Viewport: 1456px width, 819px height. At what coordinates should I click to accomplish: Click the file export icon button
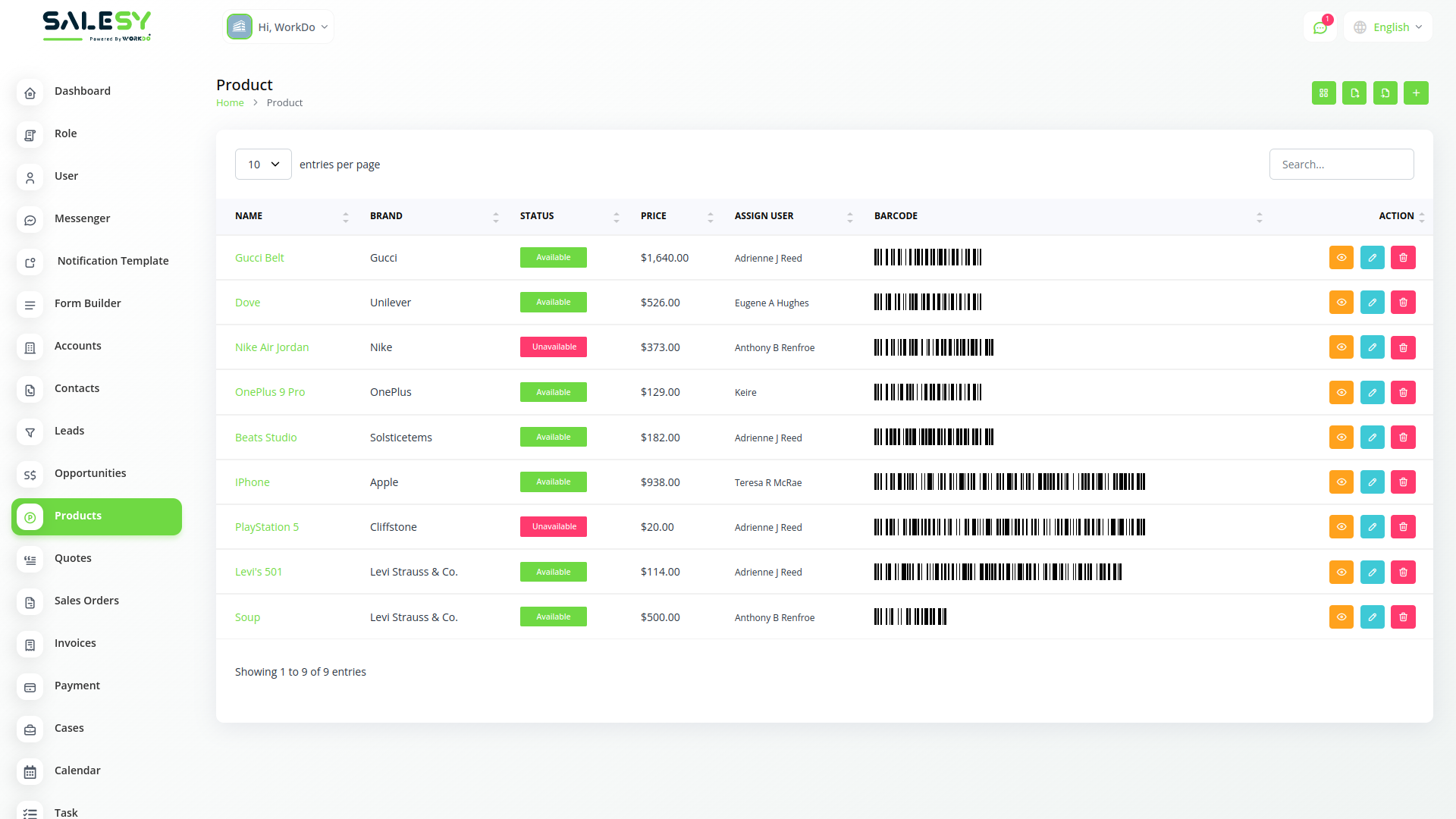[1354, 93]
